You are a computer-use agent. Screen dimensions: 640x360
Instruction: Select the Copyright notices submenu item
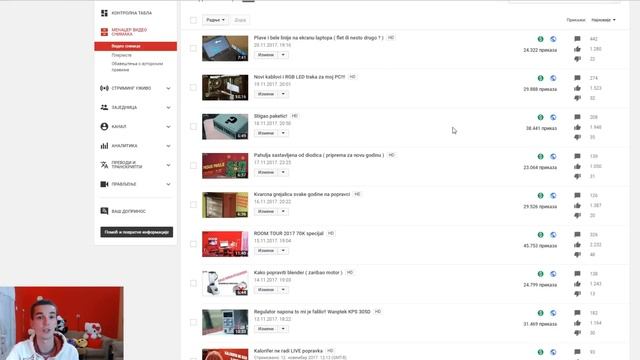tap(137, 67)
